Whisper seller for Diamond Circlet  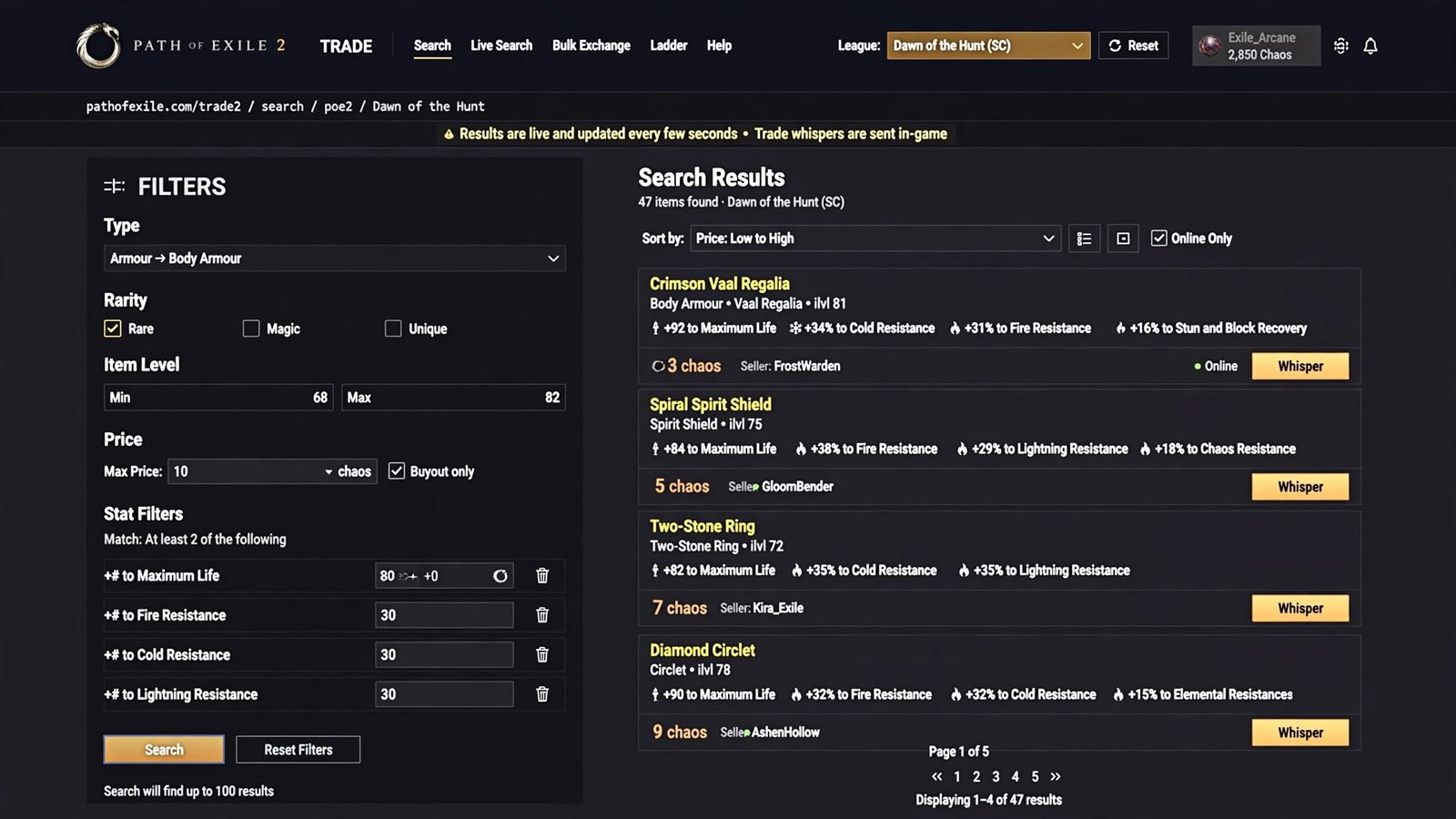tap(1300, 733)
